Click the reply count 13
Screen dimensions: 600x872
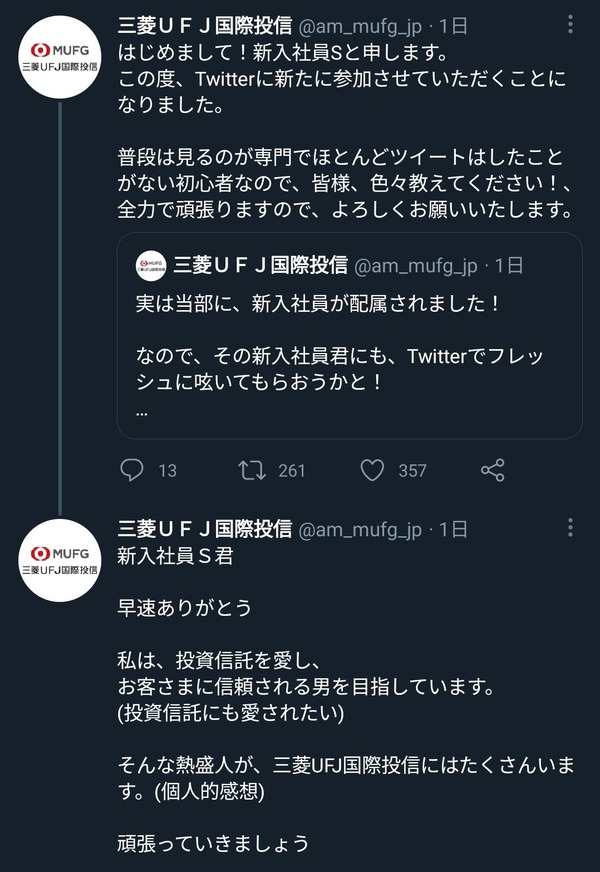[x=167, y=470]
